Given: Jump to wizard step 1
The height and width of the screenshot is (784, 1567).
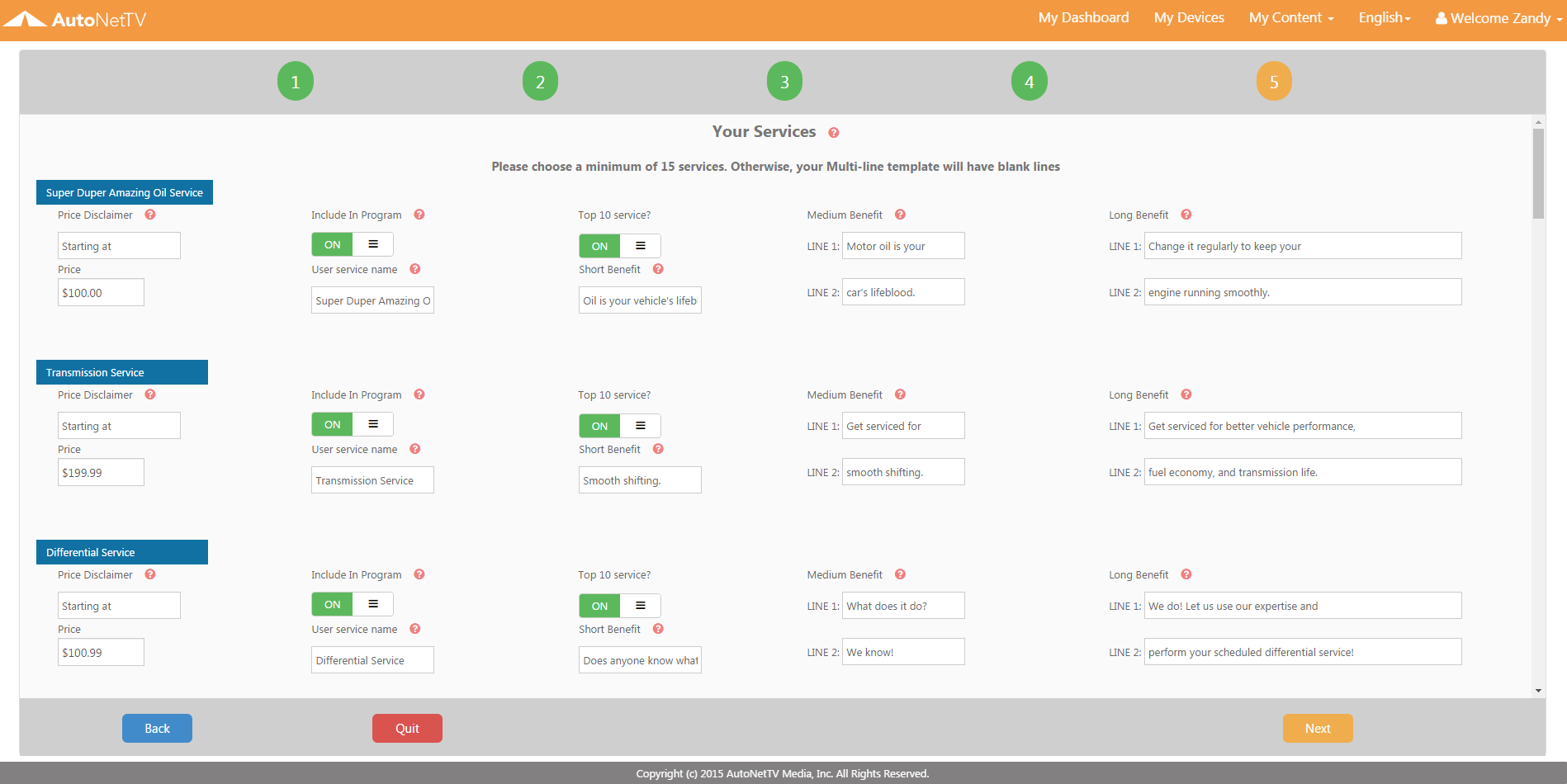Looking at the screenshot, I should [296, 82].
